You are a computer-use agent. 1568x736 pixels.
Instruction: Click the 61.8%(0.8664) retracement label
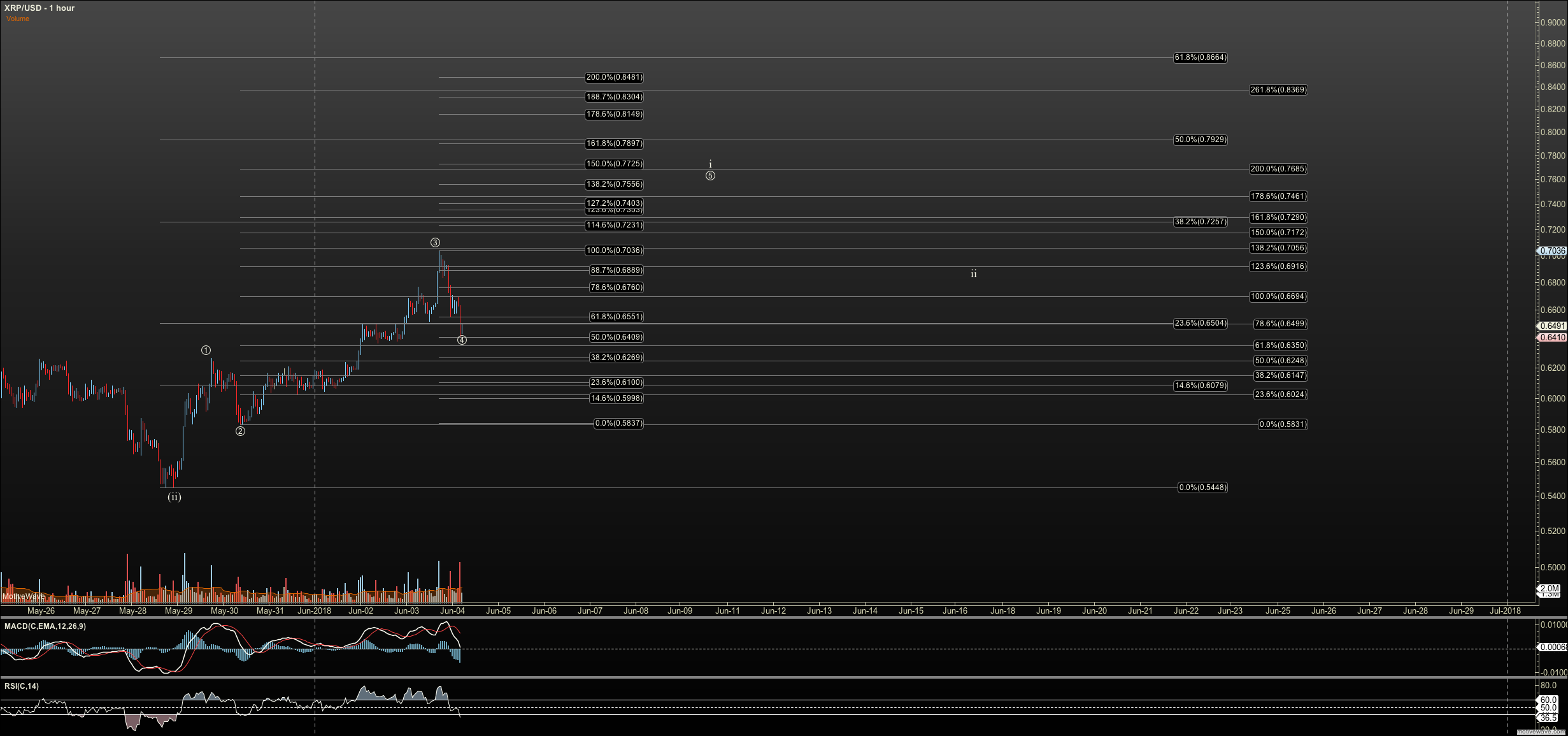[1200, 57]
